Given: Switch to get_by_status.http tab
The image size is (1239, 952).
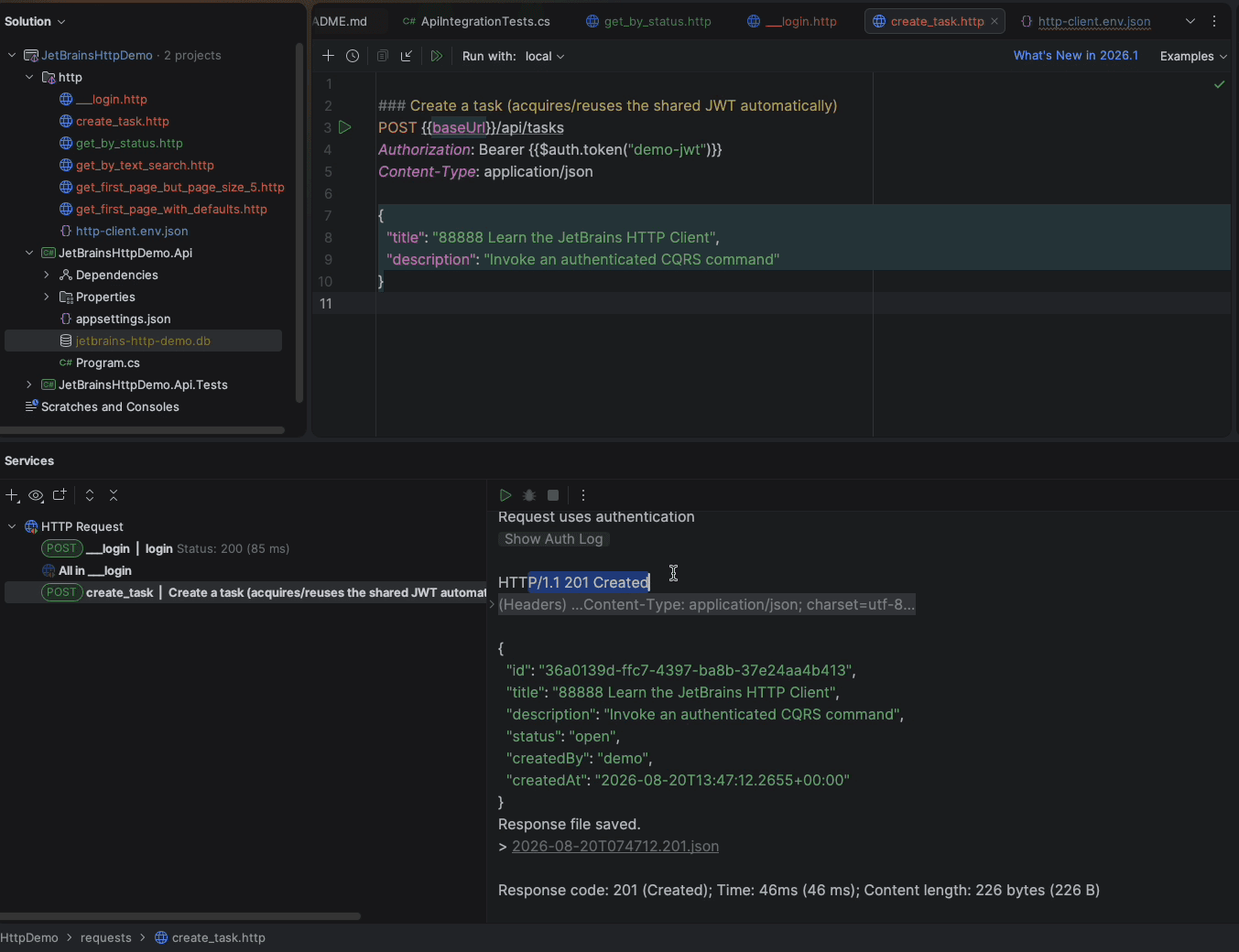Looking at the screenshot, I should coord(649,21).
